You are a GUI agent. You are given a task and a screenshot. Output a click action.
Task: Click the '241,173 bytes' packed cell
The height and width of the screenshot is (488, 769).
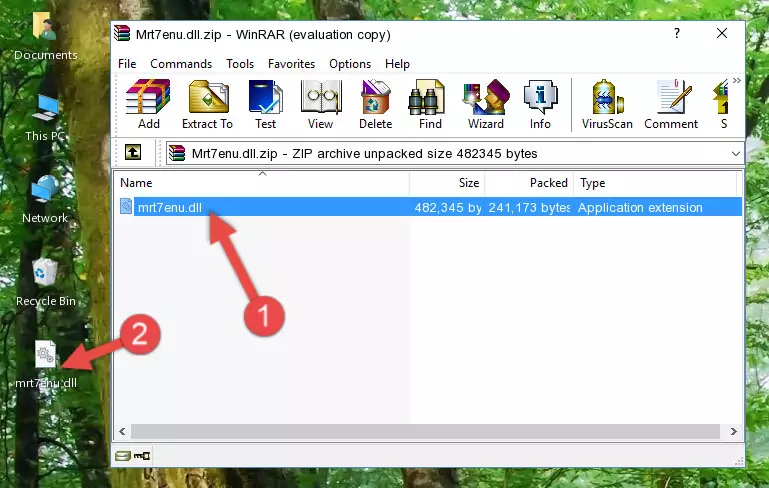pyautogui.click(x=529, y=207)
